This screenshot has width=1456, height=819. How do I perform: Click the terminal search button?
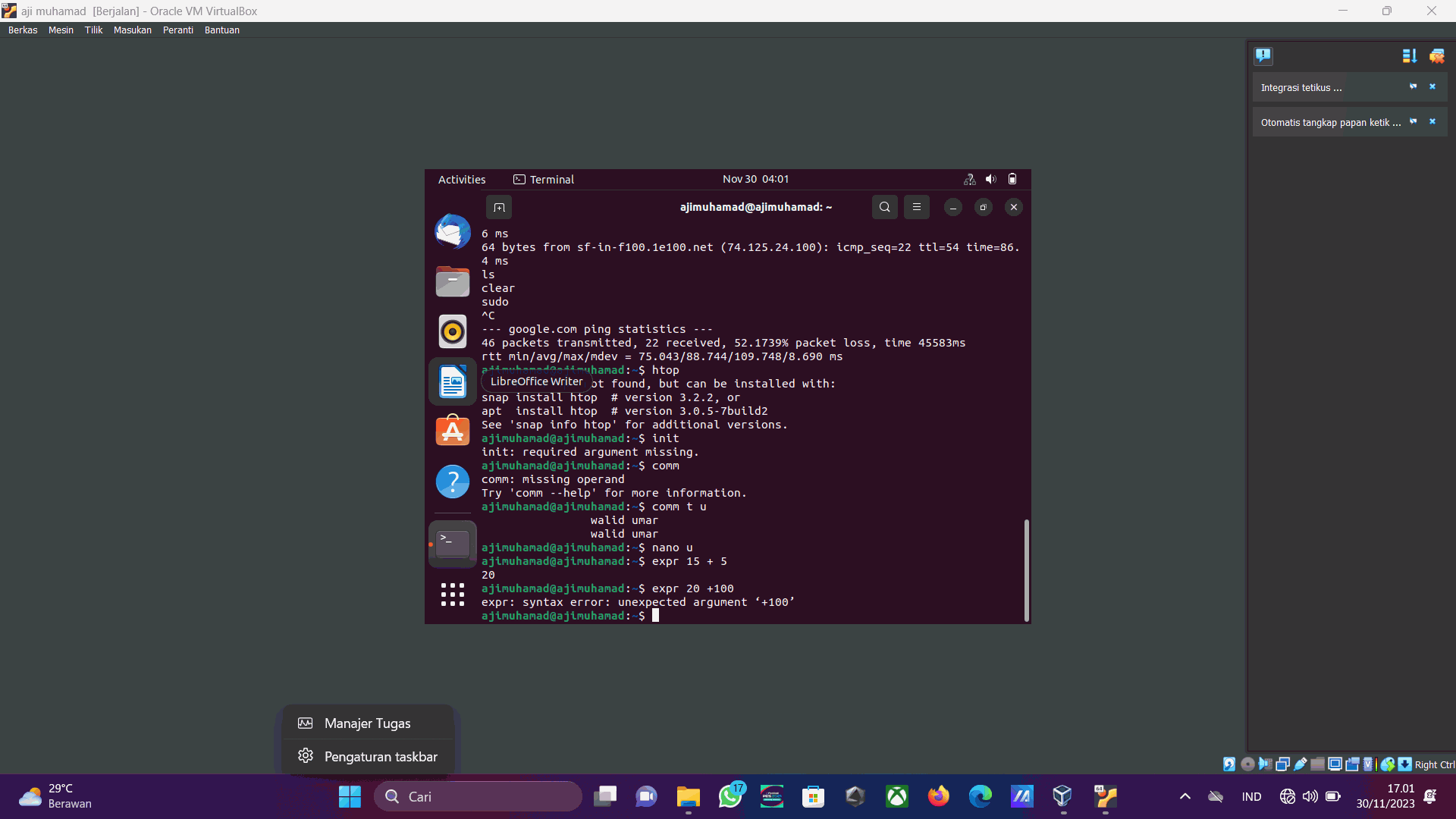coord(884,207)
